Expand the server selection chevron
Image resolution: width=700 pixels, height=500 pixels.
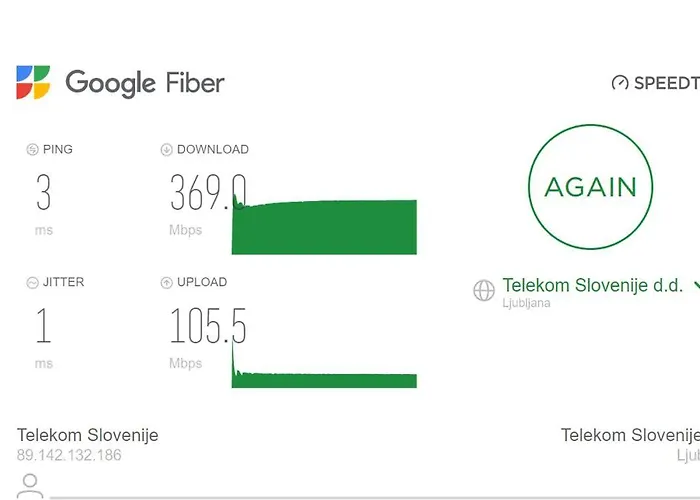[x=696, y=286]
